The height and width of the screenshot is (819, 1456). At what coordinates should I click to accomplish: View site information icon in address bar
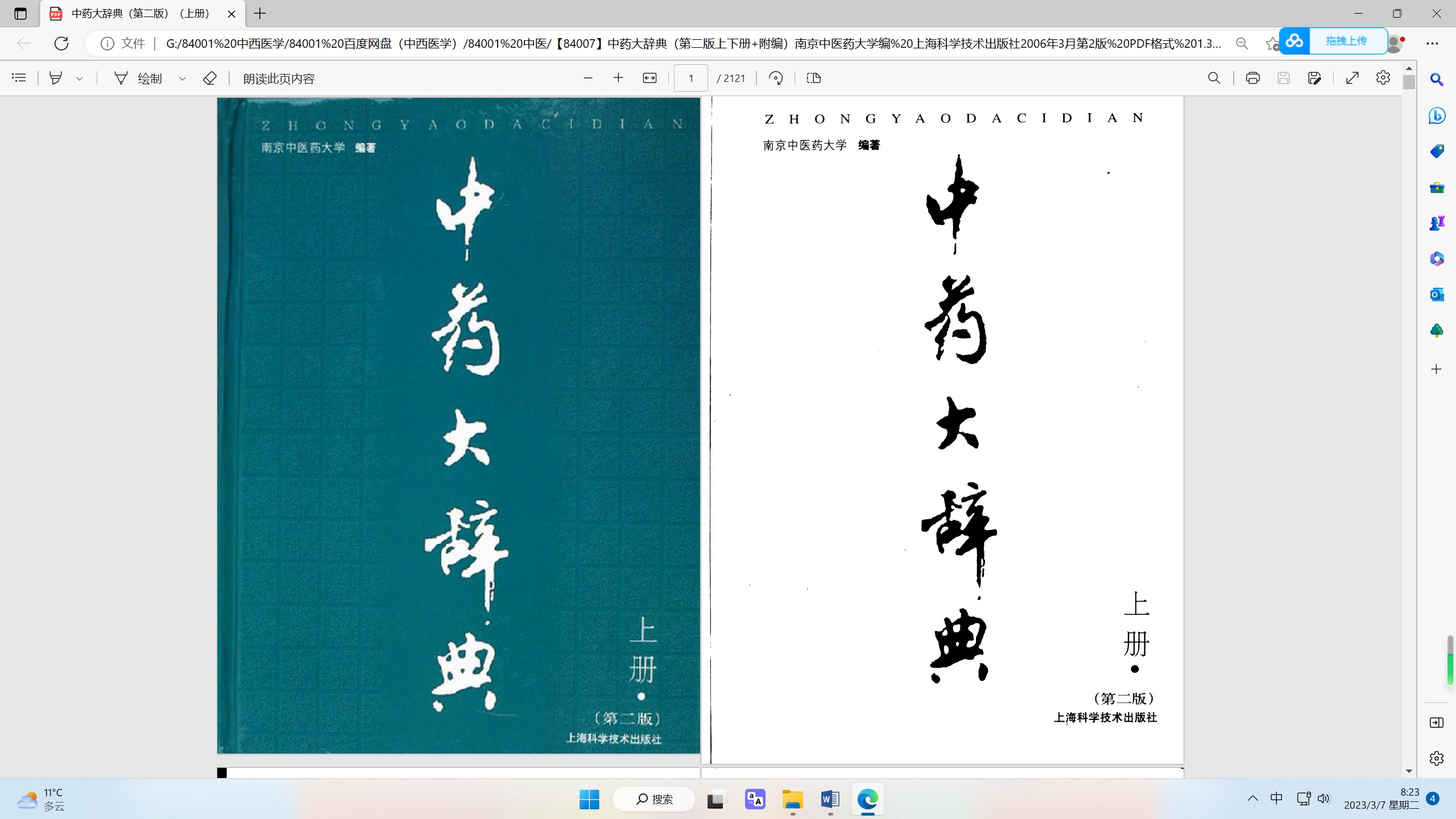(107, 43)
